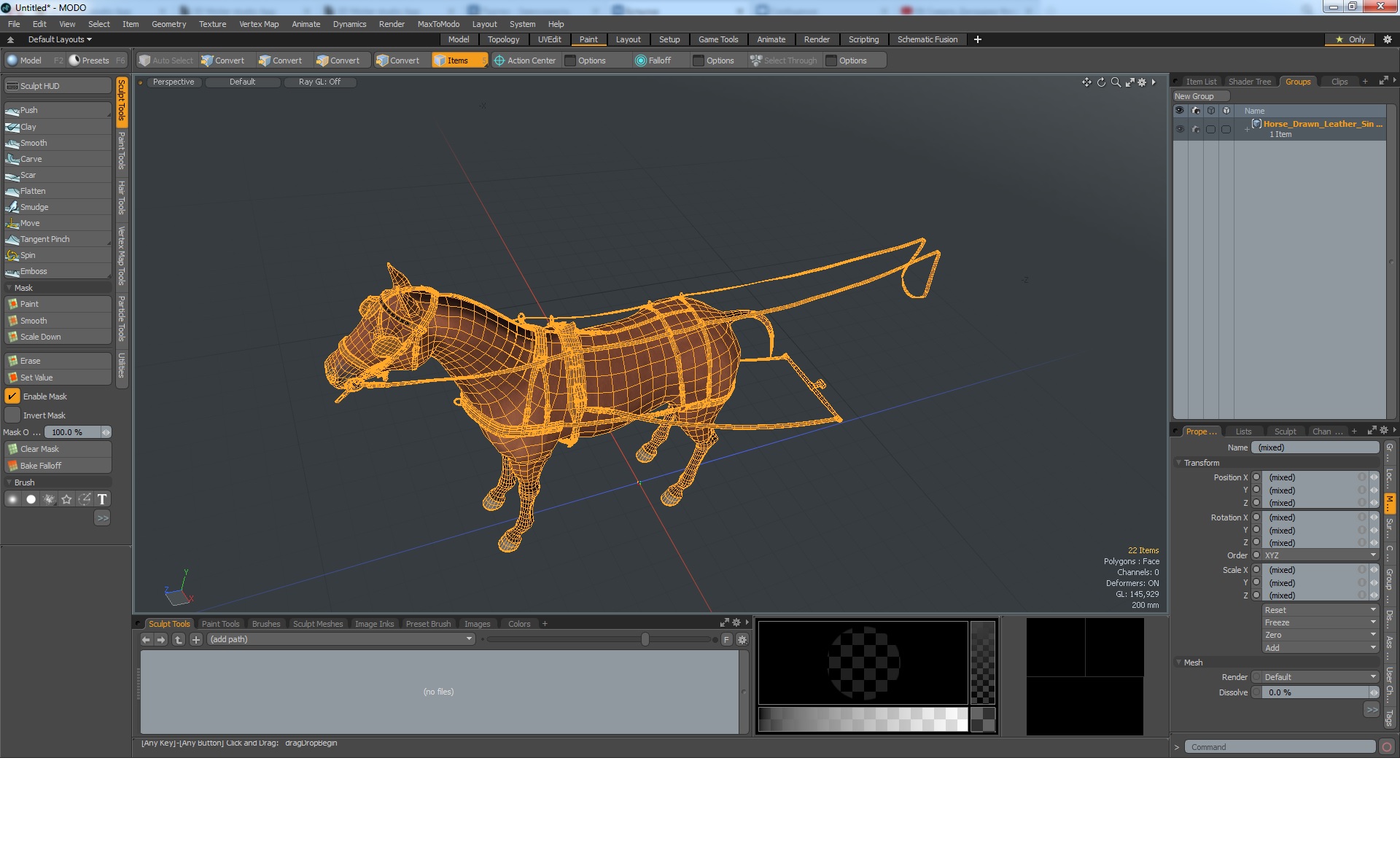Image resolution: width=1400 pixels, height=844 pixels.
Task: Open the Render Default dropdown
Action: (x=1321, y=677)
